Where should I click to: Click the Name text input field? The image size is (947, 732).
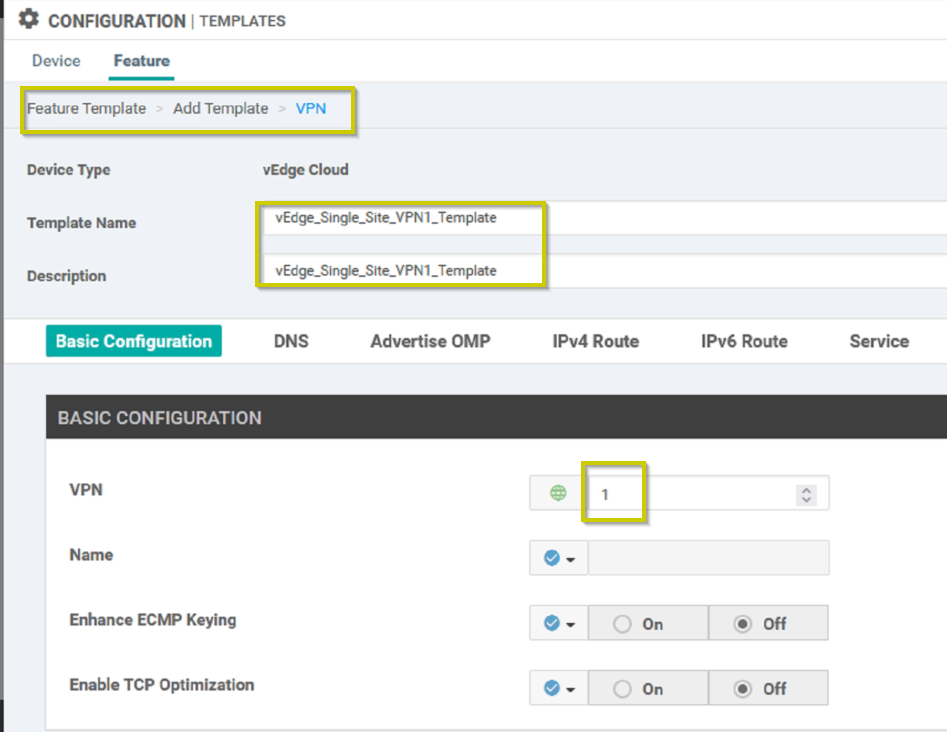708,558
